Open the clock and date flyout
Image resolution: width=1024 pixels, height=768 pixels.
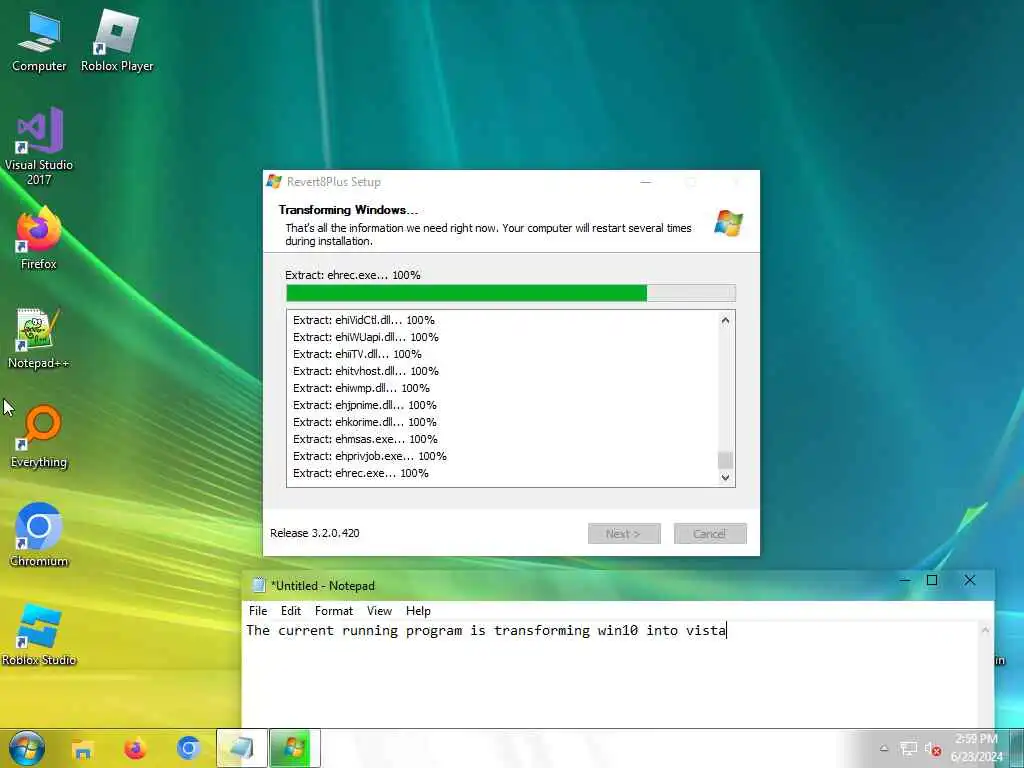[x=977, y=748]
